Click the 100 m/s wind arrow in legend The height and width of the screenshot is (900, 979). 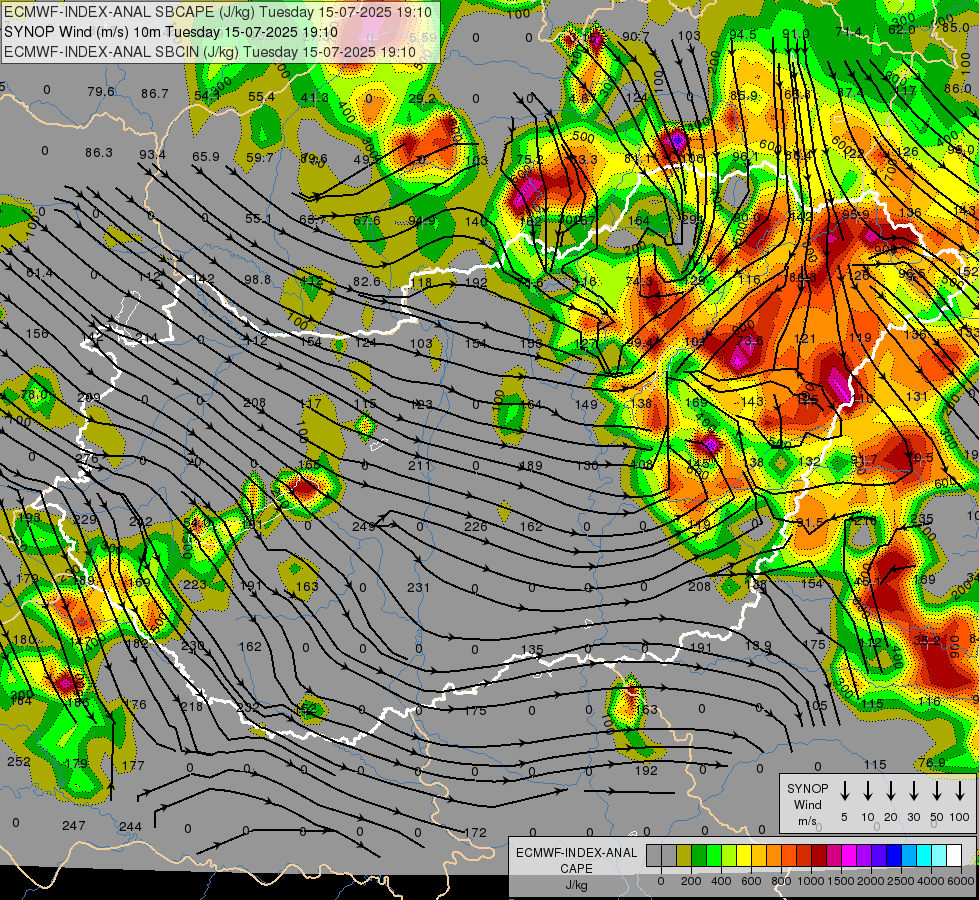pos(960,791)
